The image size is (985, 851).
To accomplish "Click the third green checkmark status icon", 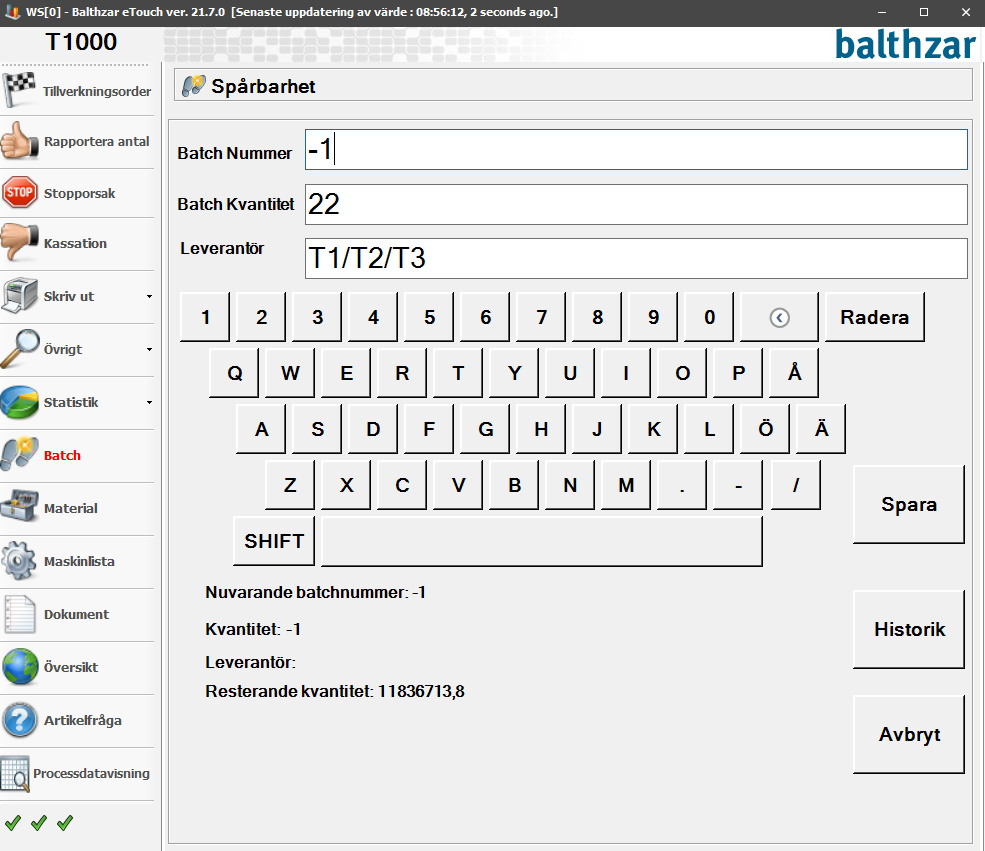I will click(65, 822).
